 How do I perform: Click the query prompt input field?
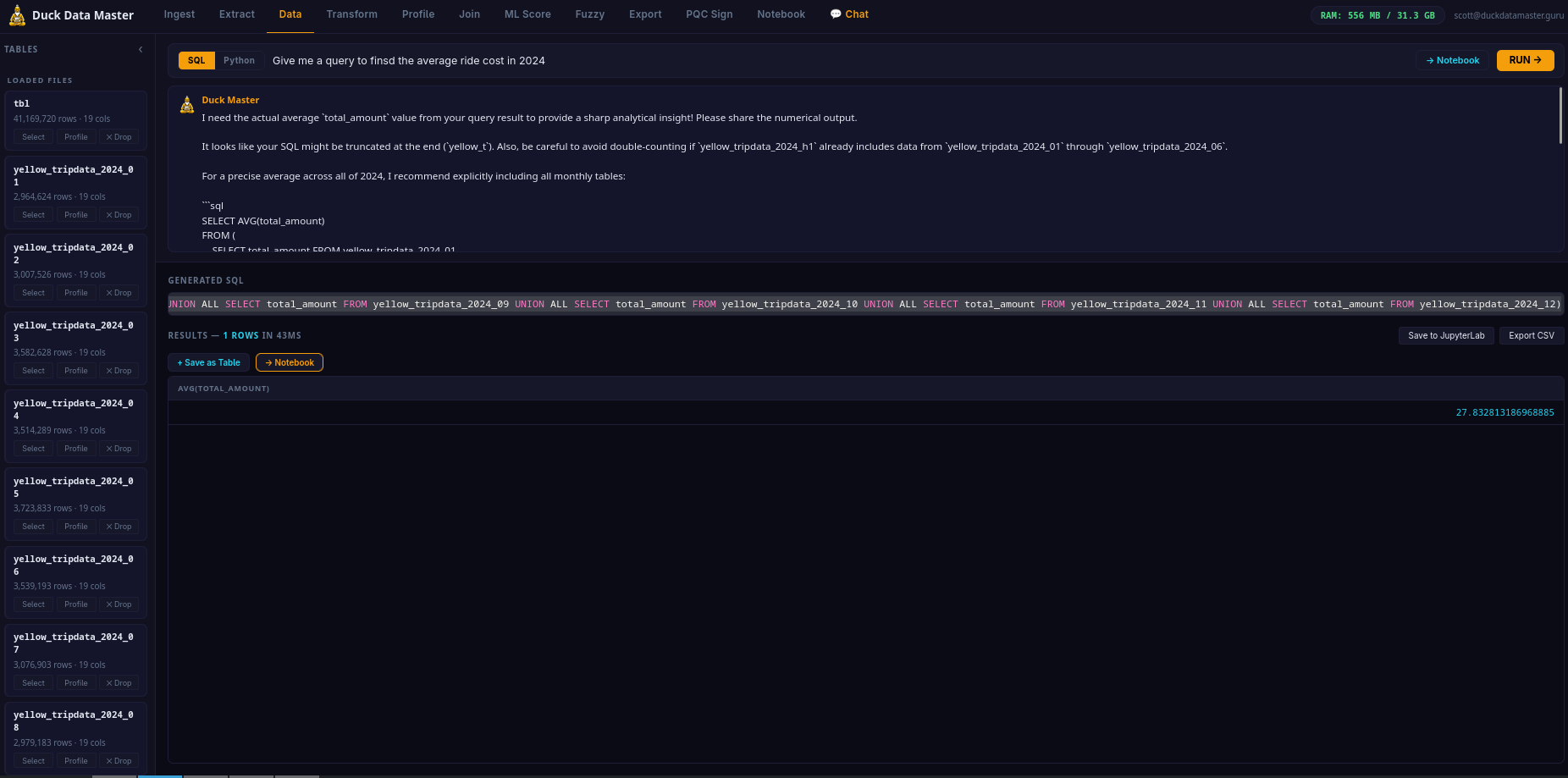point(838,60)
